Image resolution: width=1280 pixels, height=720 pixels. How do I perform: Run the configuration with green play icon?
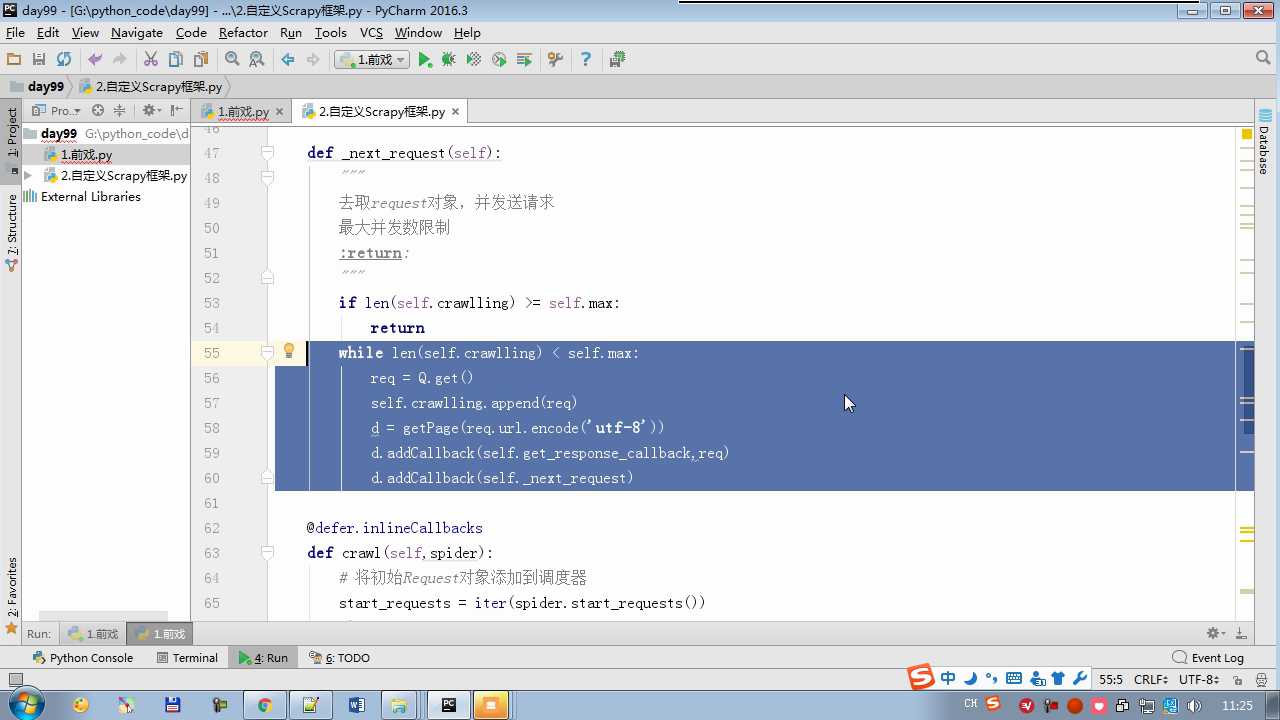pos(425,60)
